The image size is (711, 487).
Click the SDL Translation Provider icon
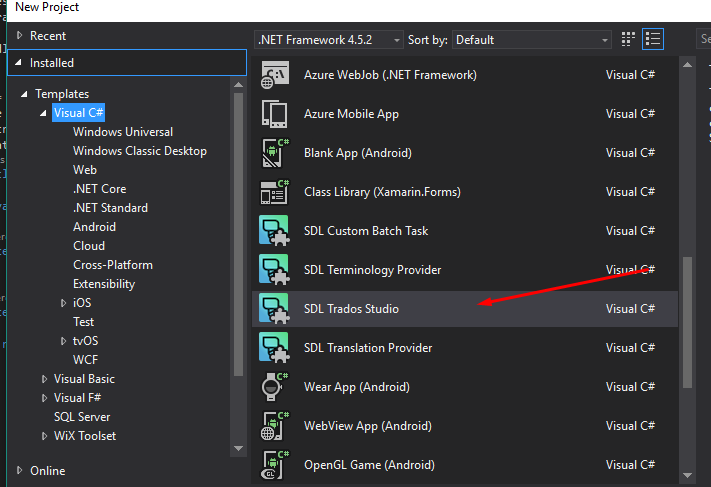[x=274, y=348]
